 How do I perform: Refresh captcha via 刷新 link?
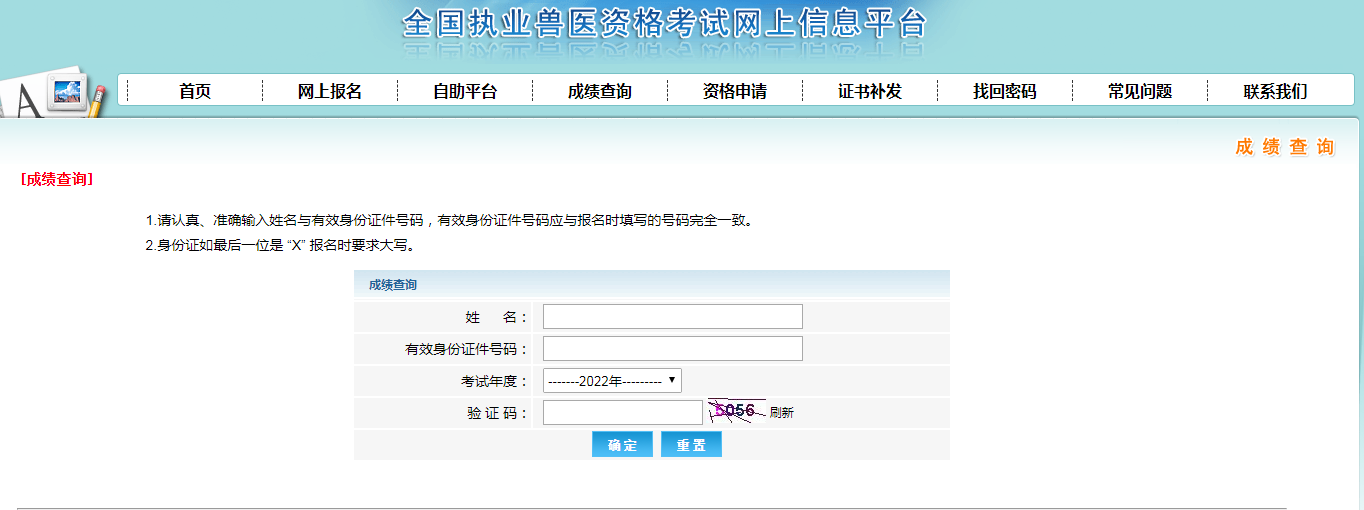(x=782, y=413)
